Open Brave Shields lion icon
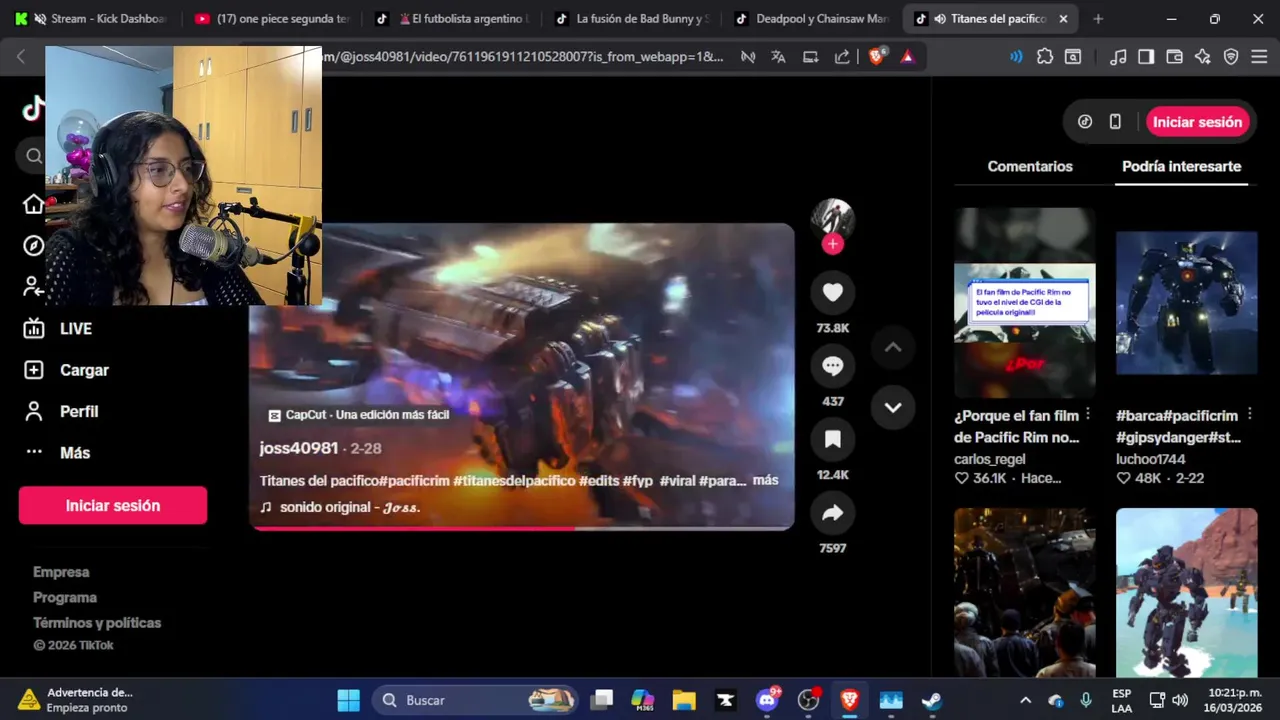Image resolution: width=1280 pixels, height=720 pixels. (876, 57)
